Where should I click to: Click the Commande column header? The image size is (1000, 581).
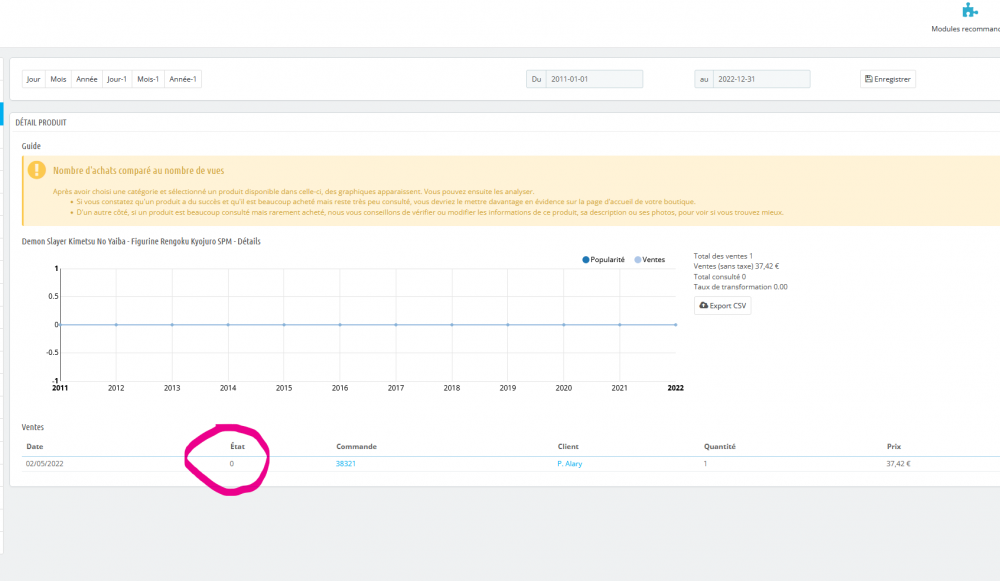(357, 446)
